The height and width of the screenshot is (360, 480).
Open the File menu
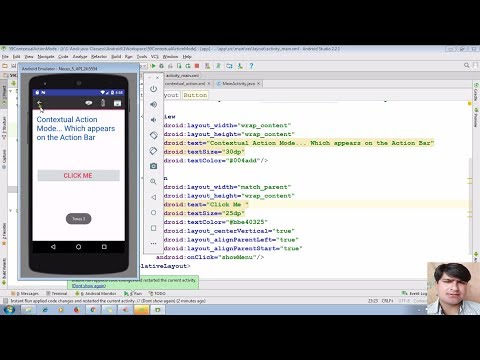pos(5,57)
